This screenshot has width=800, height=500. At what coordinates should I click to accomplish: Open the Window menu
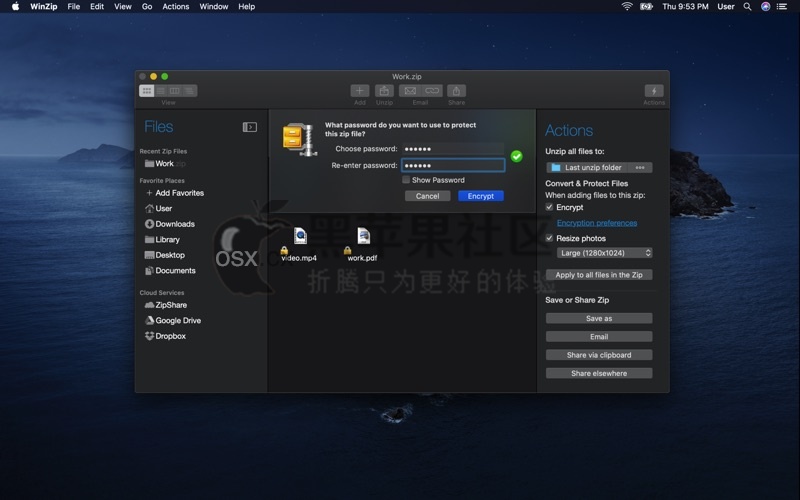coord(213,7)
